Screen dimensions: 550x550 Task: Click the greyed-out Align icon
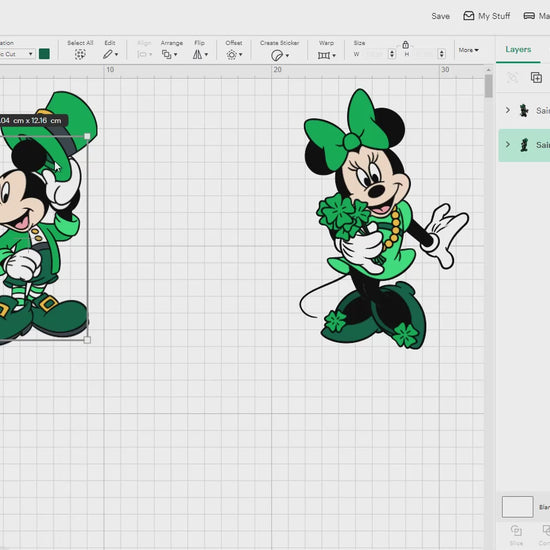pyautogui.click(x=142, y=54)
